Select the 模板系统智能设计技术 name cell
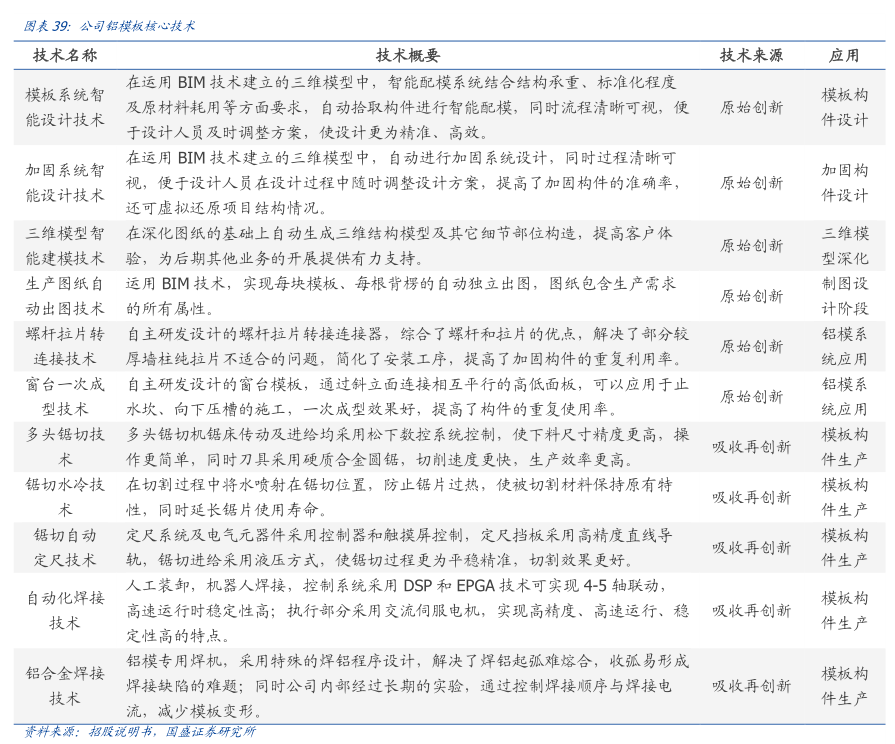The height and width of the screenshot is (744, 895). coord(65,107)
